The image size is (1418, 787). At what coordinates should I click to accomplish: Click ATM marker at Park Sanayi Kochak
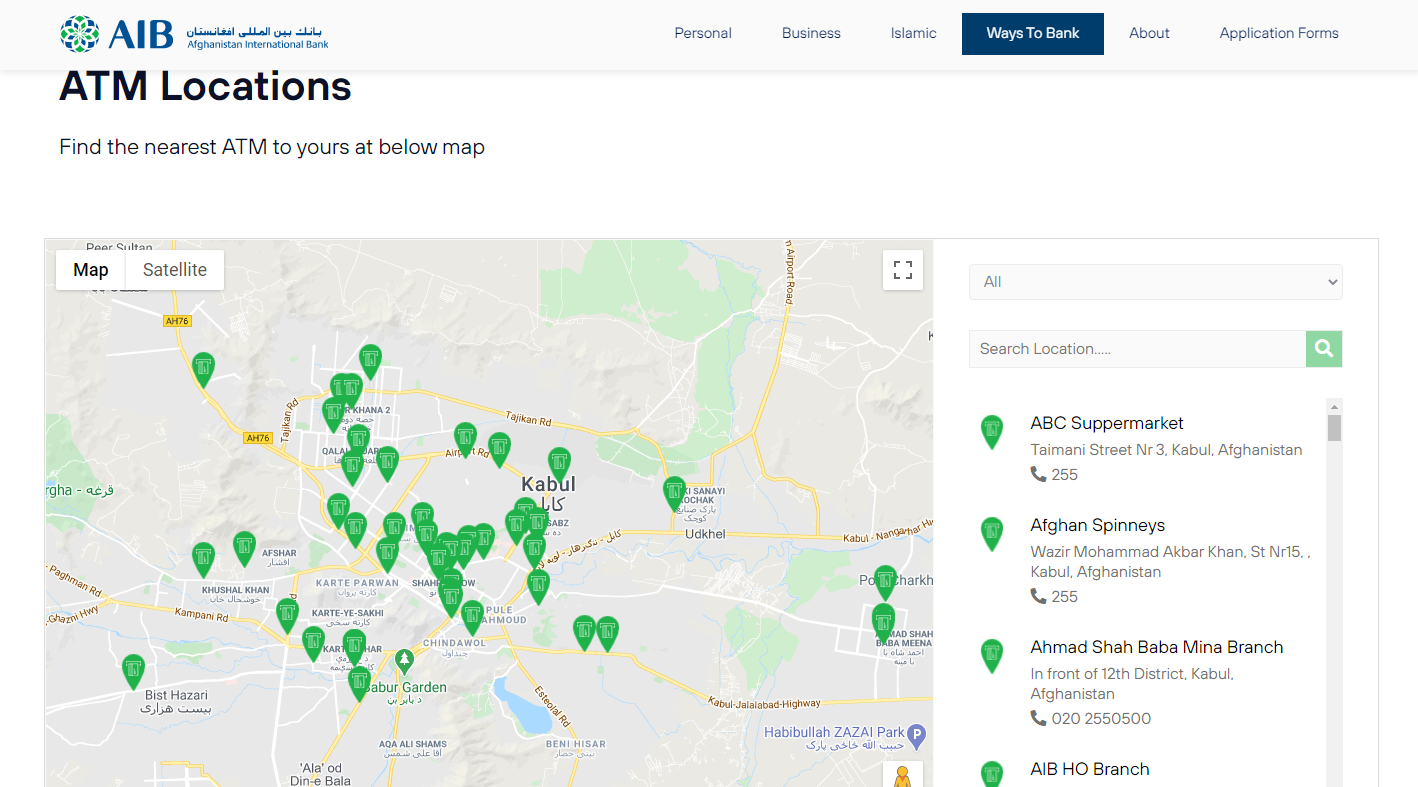675,493
